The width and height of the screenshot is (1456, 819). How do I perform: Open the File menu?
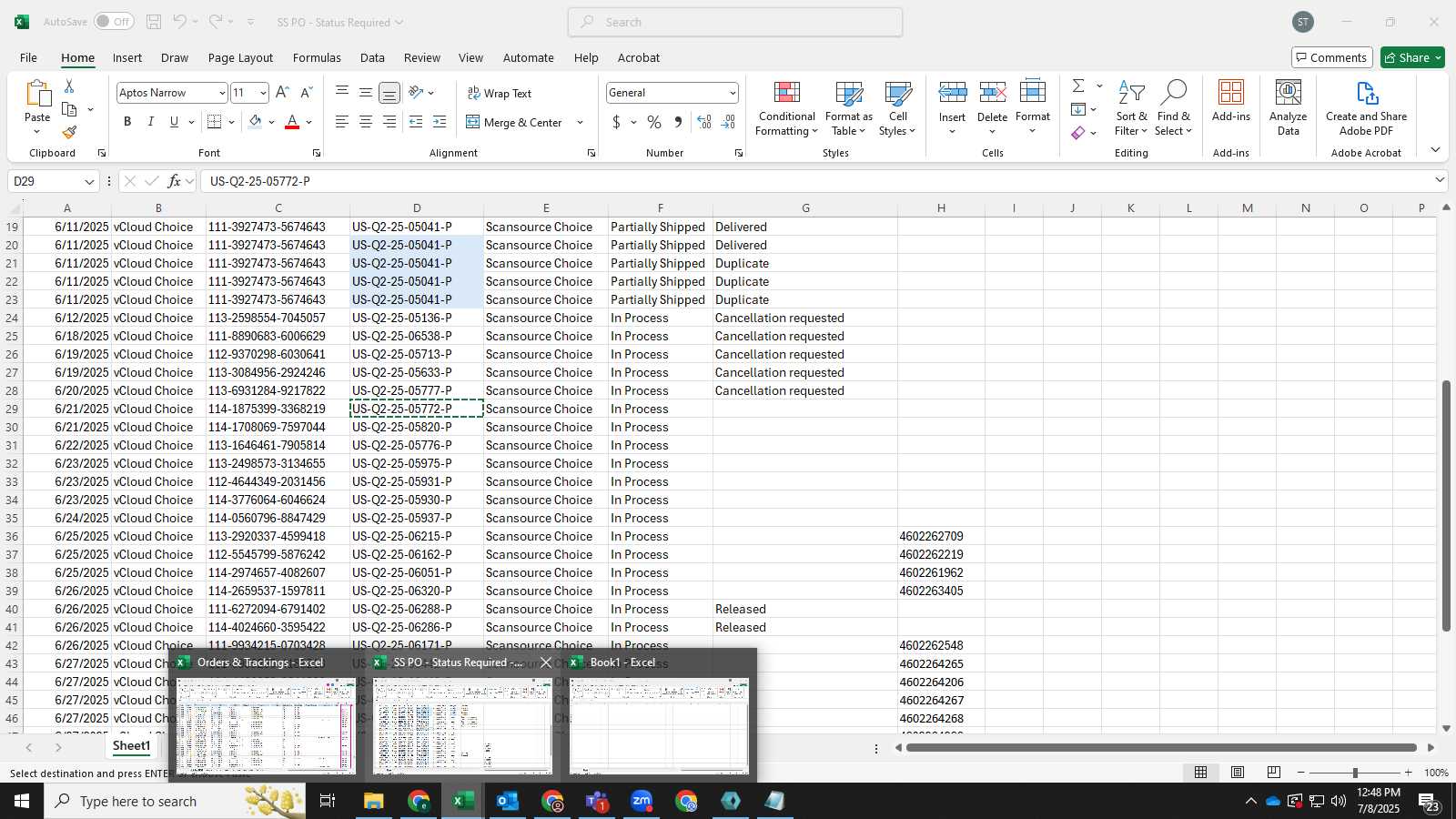pyautogui.click(x=28, y=57)
